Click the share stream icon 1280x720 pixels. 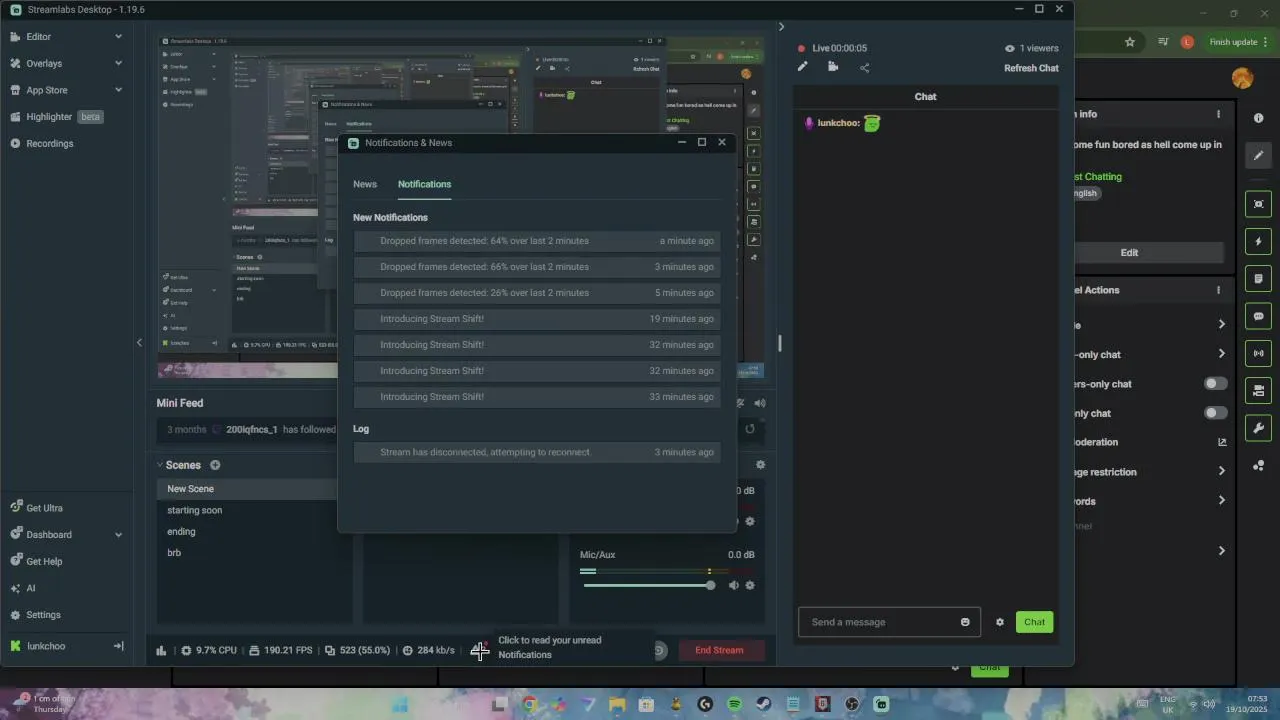tap(865, 67)
